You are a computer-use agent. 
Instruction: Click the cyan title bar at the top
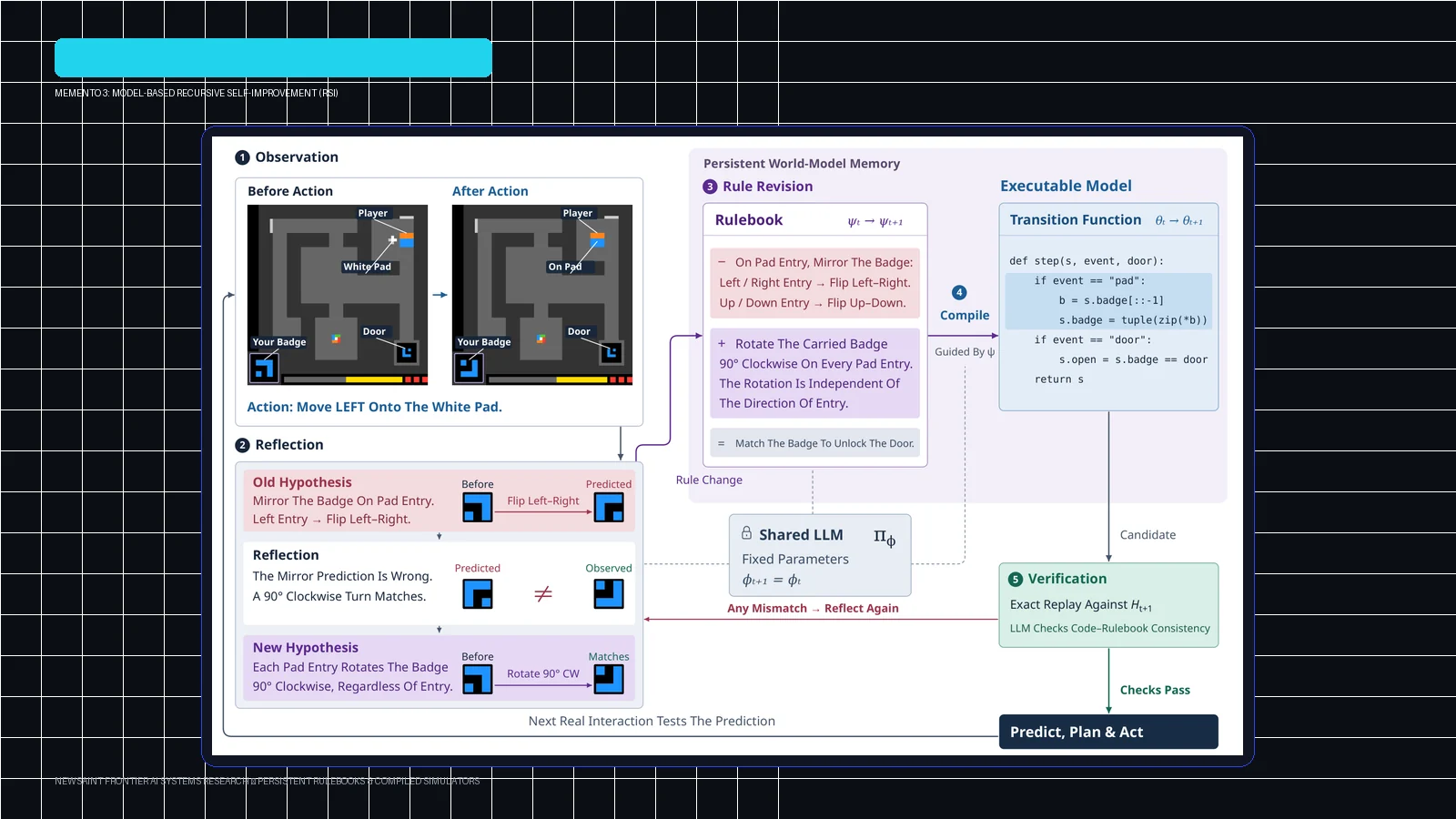point(273,57)
